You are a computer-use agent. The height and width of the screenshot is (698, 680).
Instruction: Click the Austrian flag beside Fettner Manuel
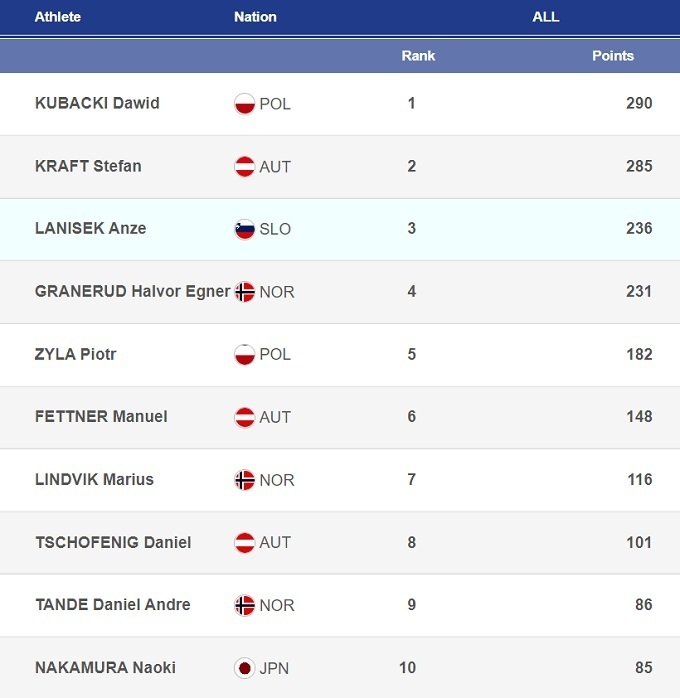pos(245,417)
